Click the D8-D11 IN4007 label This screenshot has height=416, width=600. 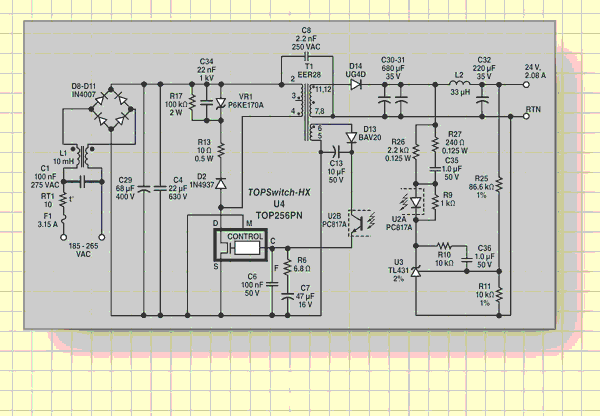coord(83,90)
